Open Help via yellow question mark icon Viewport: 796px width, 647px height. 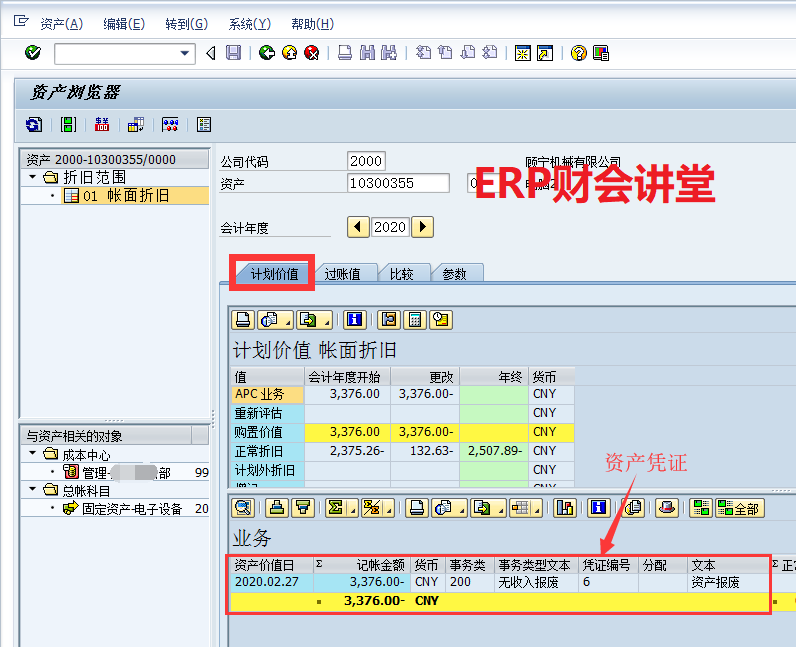coord(578,53)
